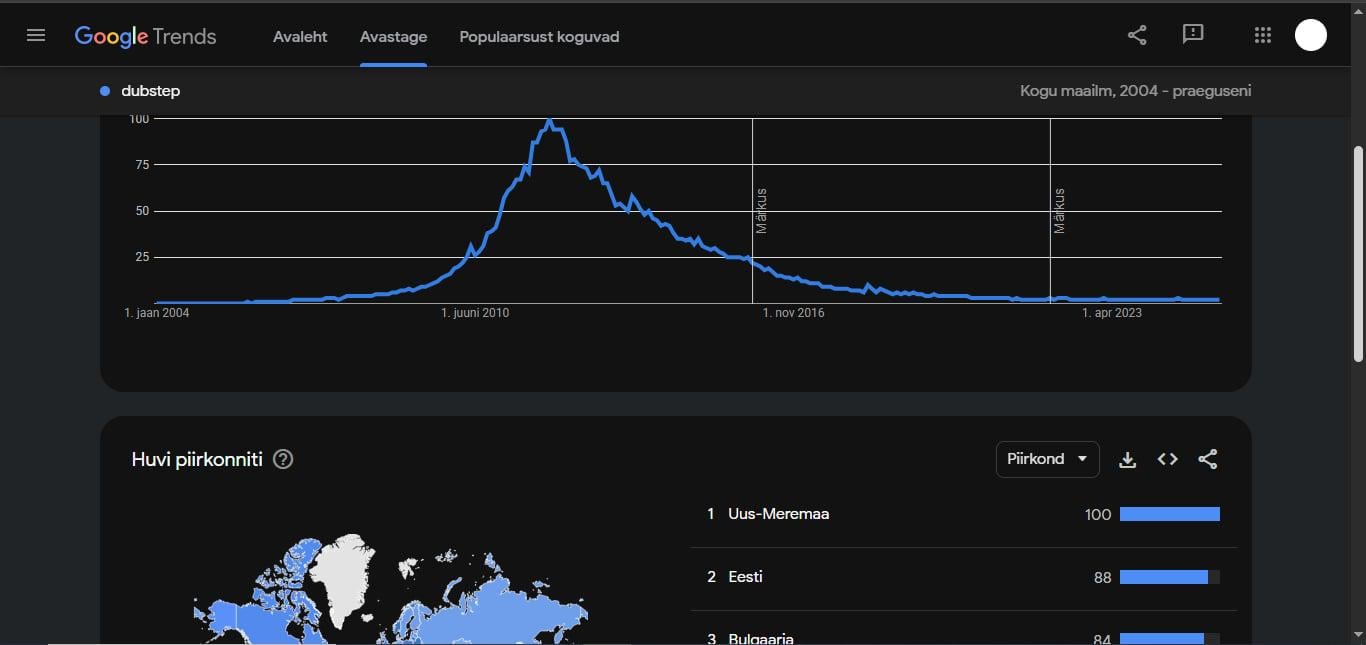Open the account profile avatar

1310,35
